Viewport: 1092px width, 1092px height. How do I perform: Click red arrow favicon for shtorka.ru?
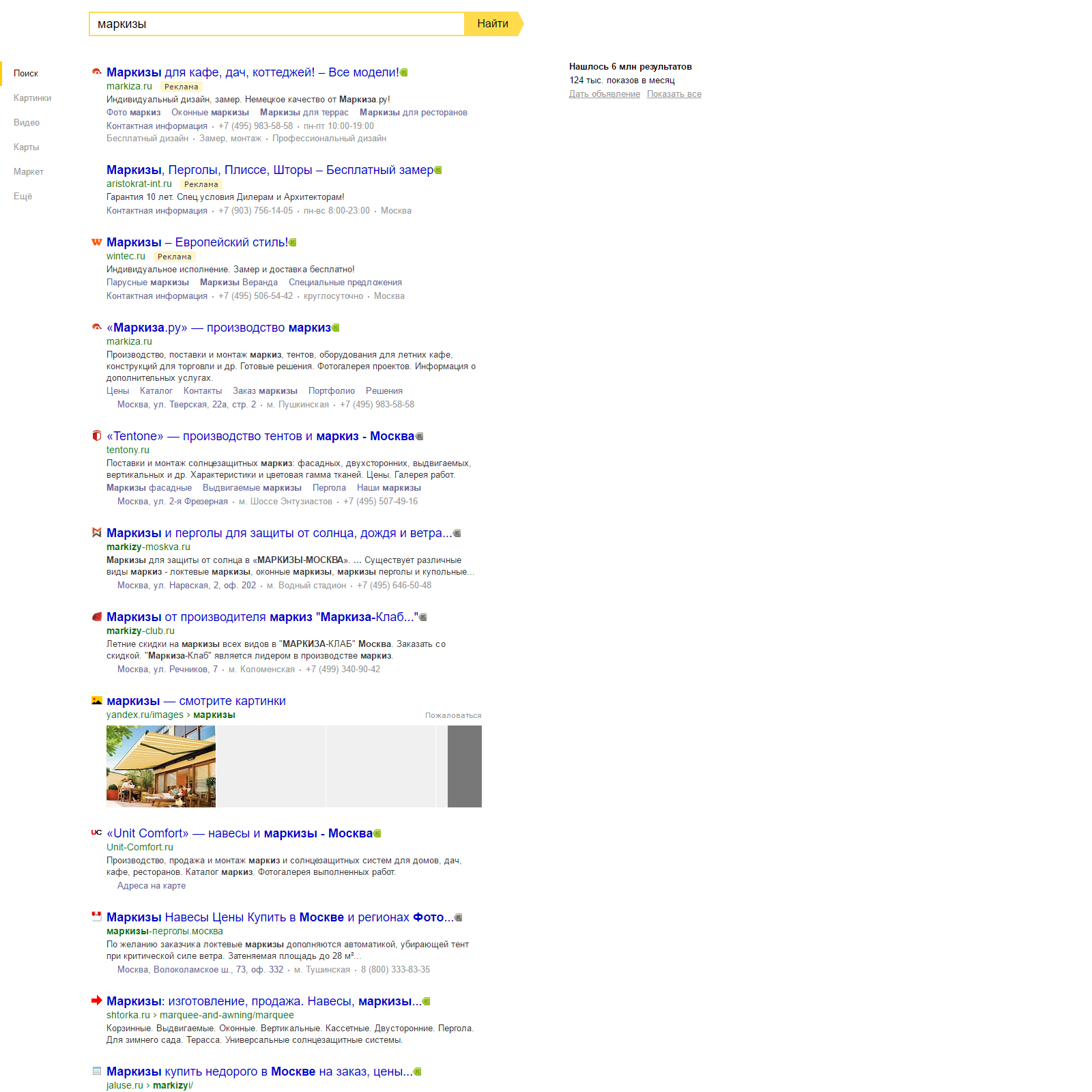coord(97,1001)
